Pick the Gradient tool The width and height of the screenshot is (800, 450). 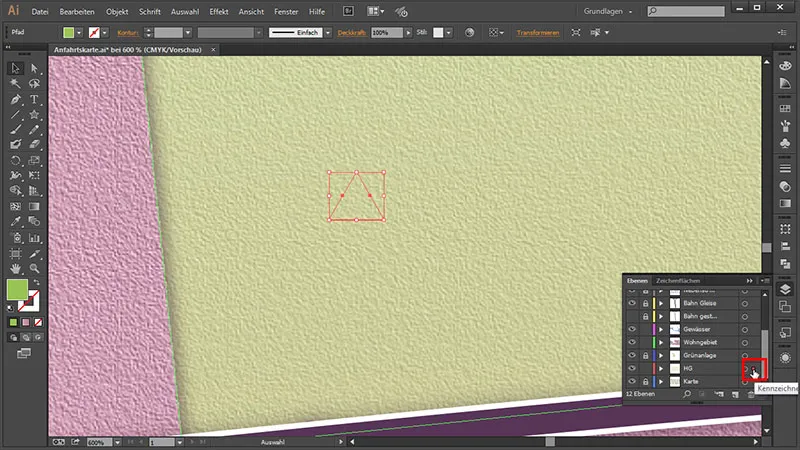tap(34, 206)
